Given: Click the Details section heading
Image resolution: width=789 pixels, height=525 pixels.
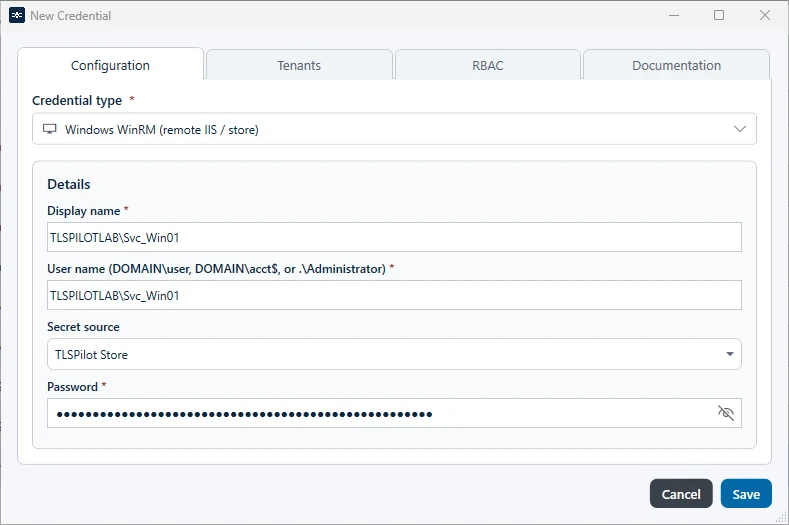Looking at the screenshot, I should [69, 184].
